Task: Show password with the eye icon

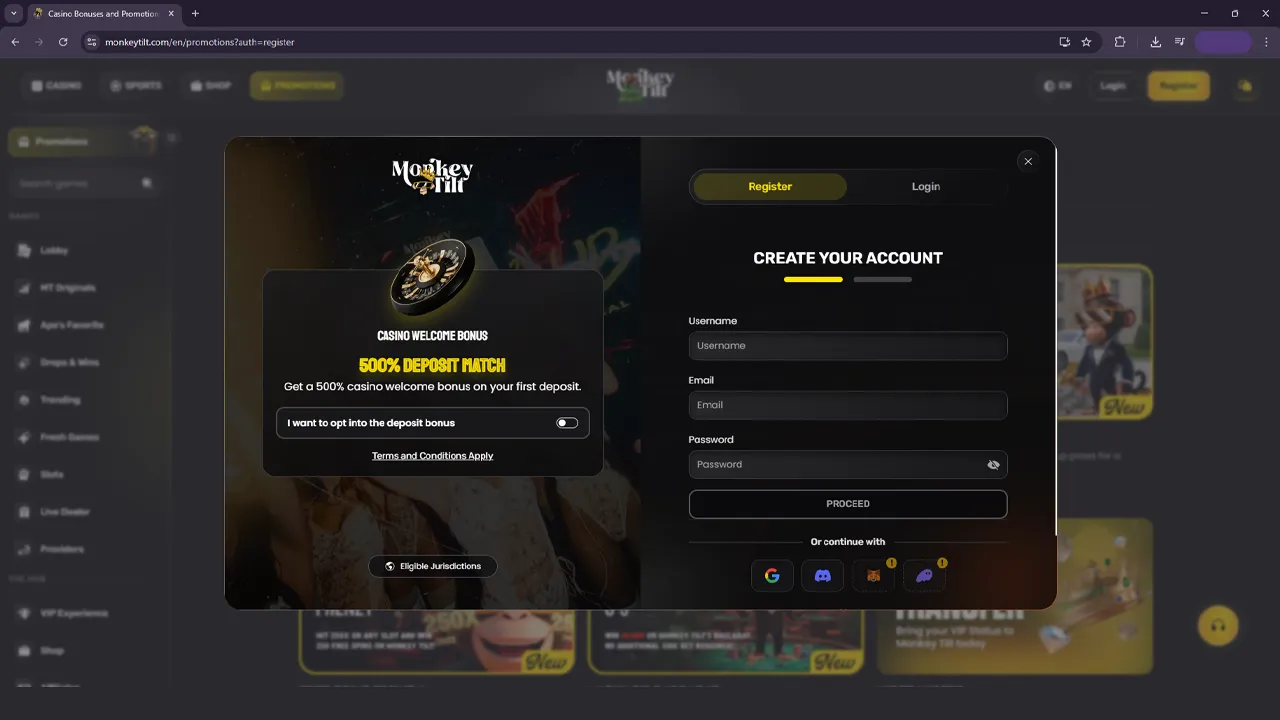Action: (x=993, y=464)
